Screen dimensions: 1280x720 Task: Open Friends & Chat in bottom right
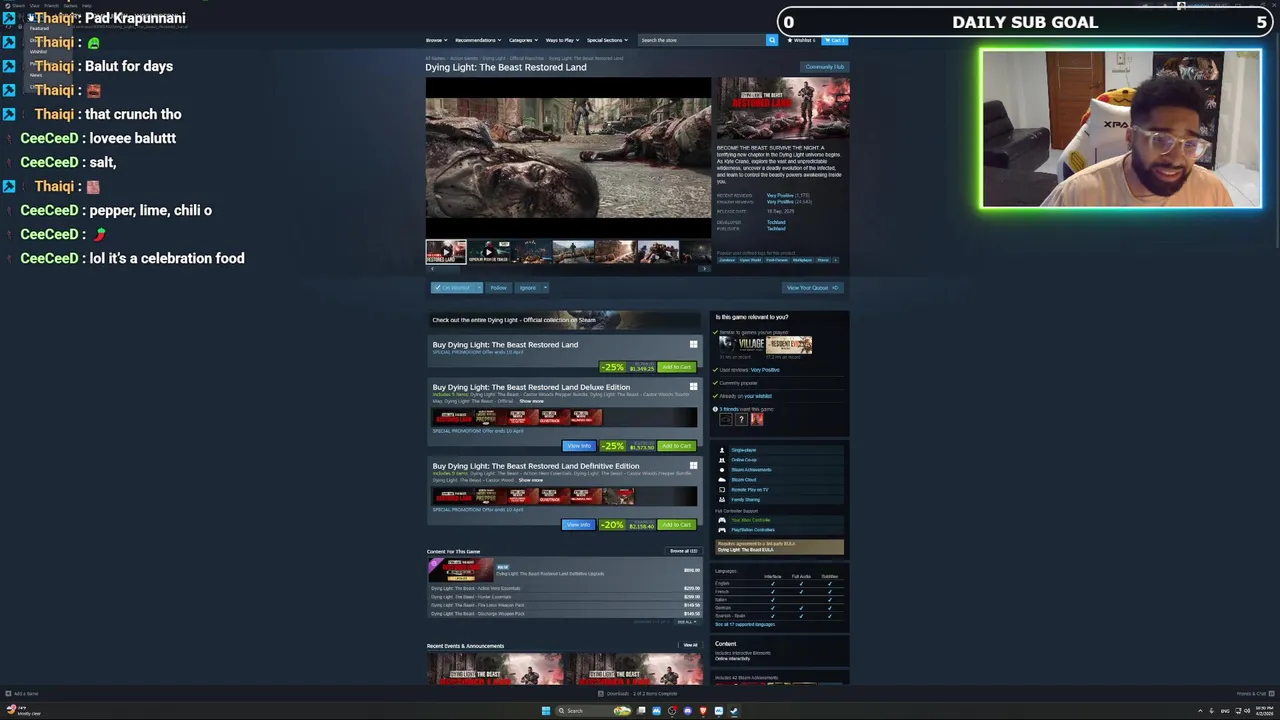coord(1254,693)
